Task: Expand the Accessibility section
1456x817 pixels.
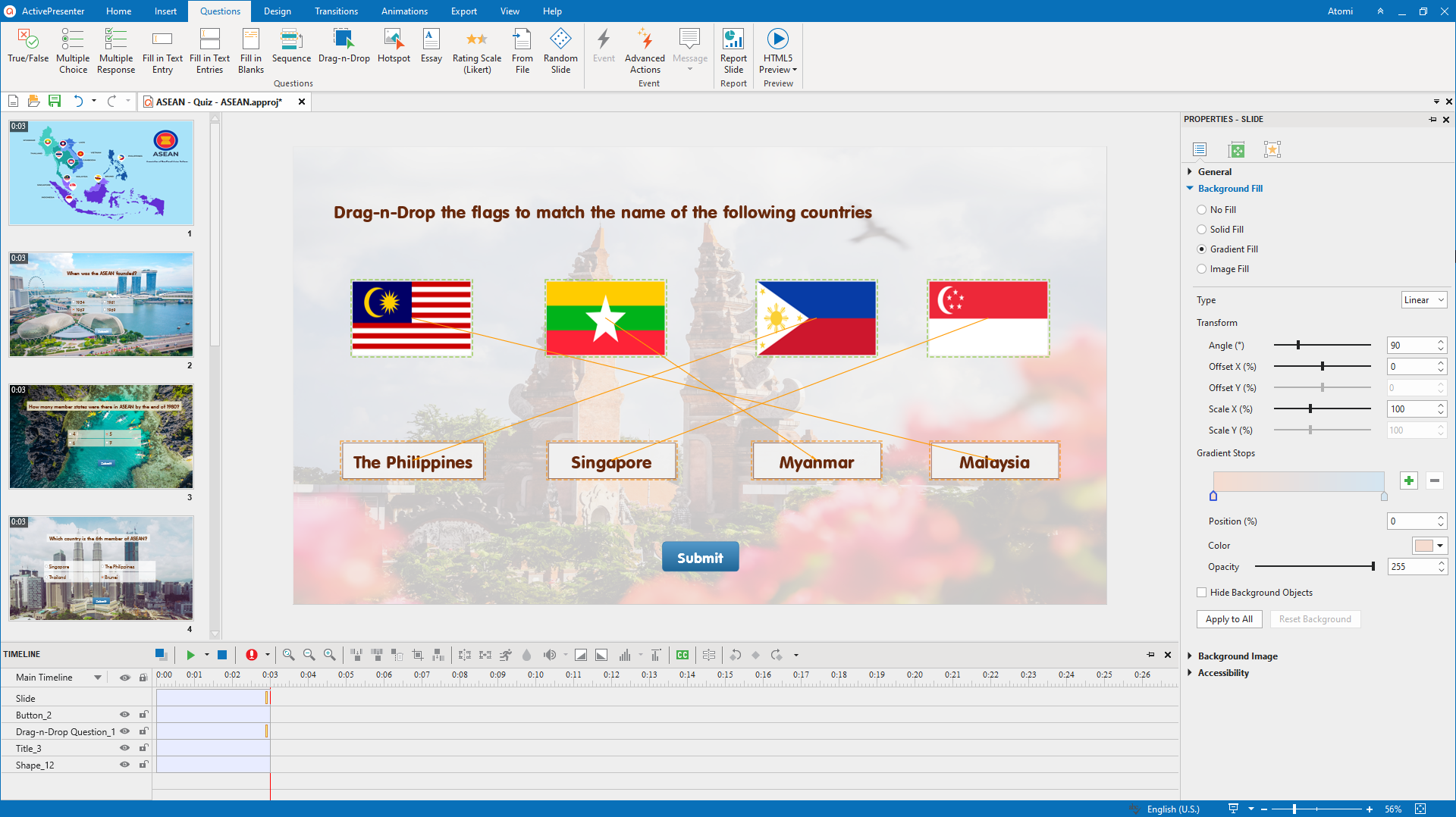Action: click(1190, 673)
